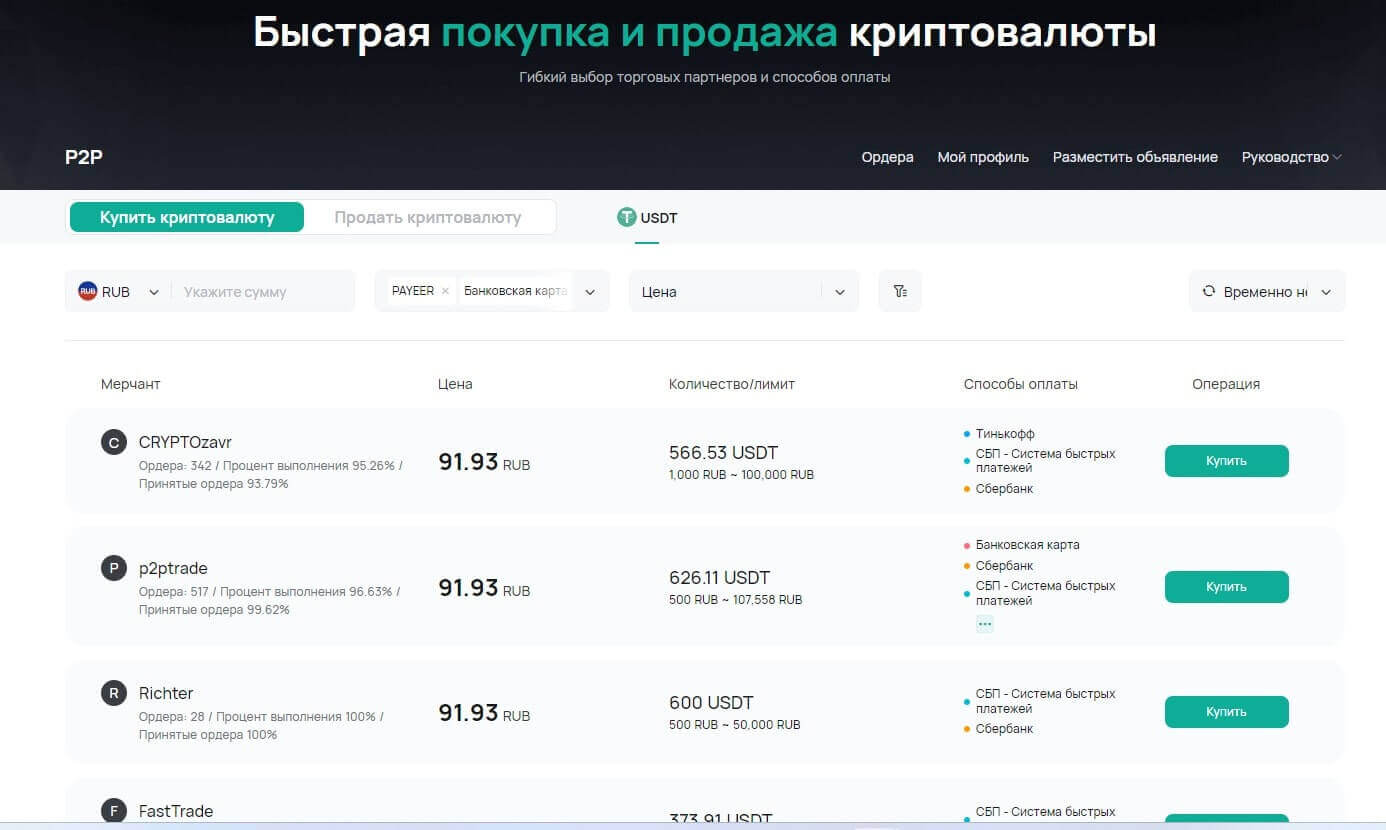Click the RUB flag currency icon
Viewport: 1386px width, 830px height.
88,292
